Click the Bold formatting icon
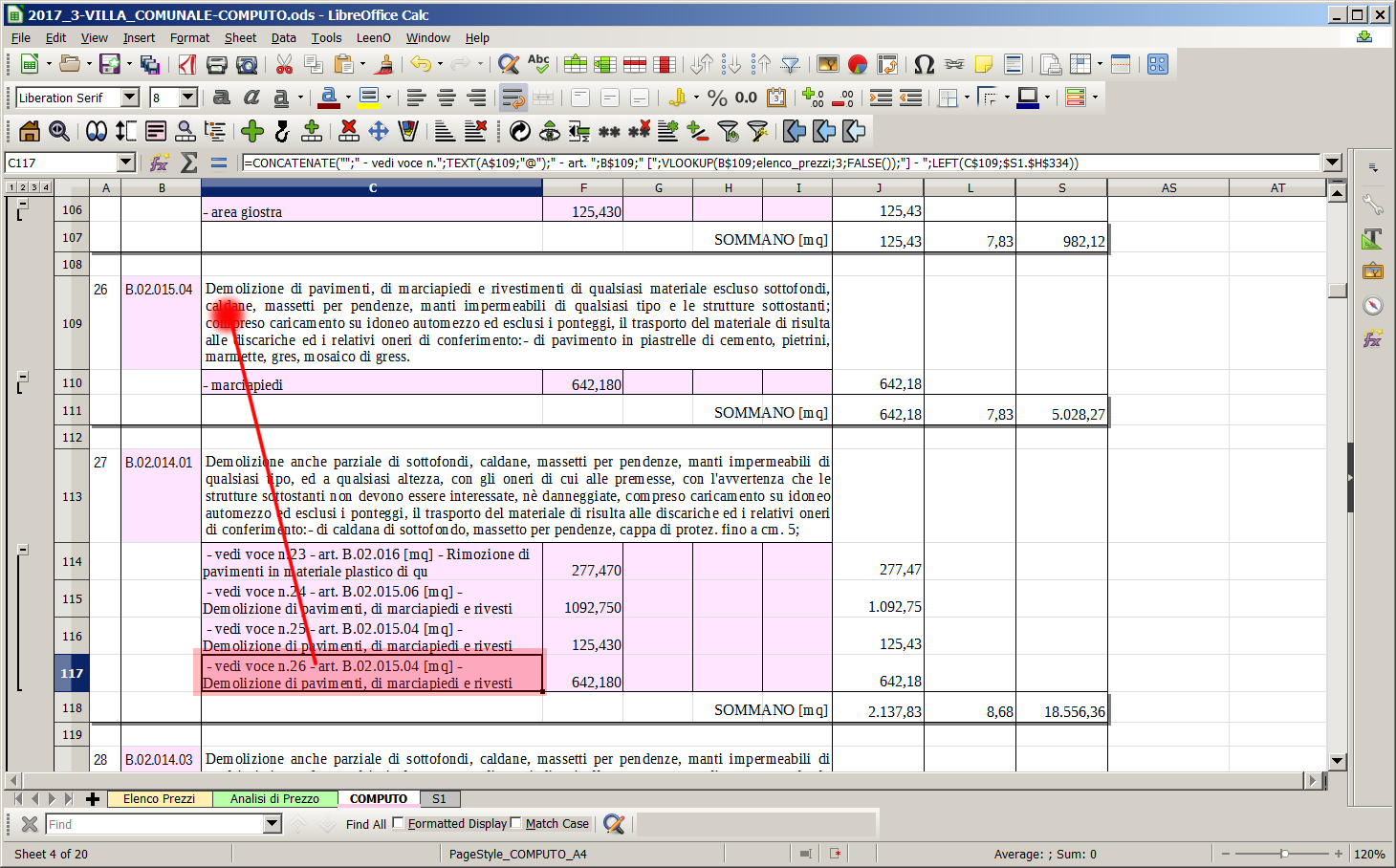This screenshot has height=868, width=1396. tap(221, 98)
